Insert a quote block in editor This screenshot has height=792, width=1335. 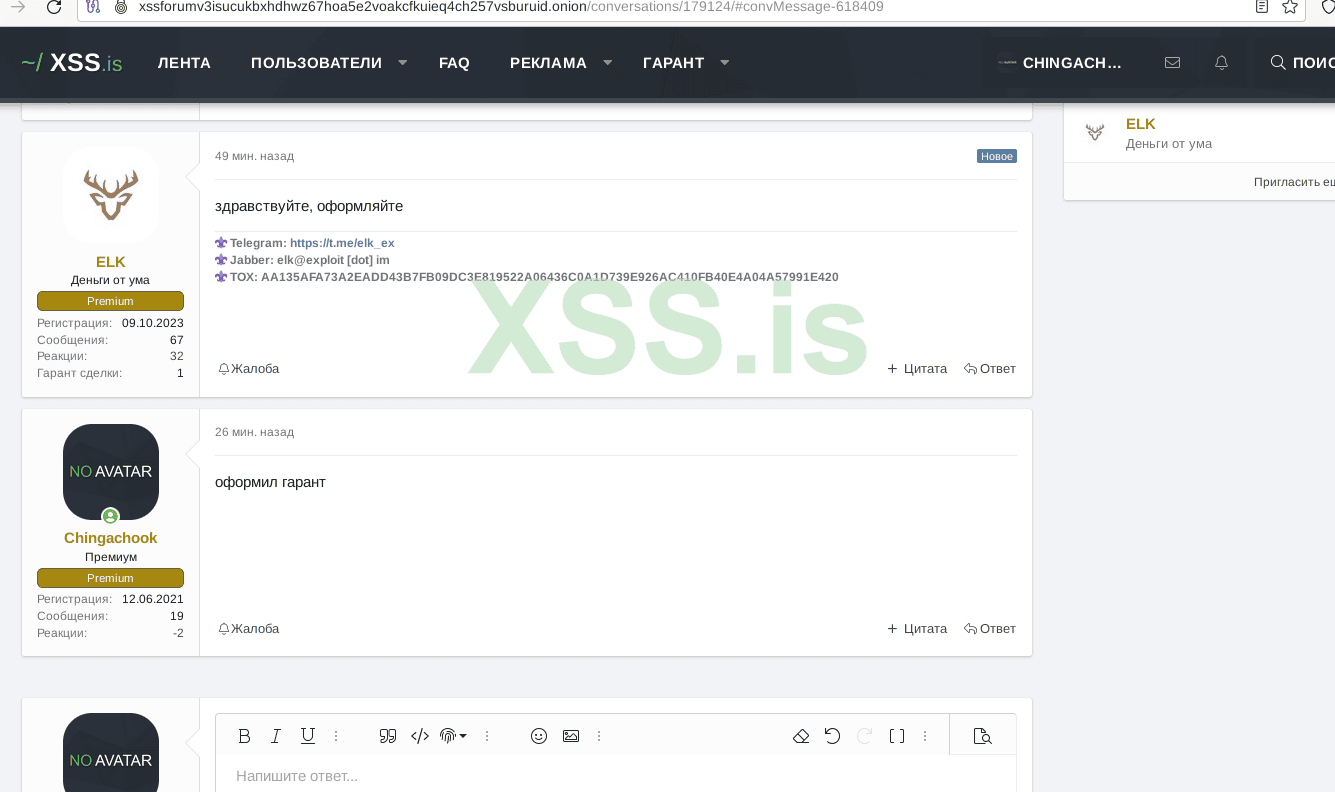pos(388,736)
